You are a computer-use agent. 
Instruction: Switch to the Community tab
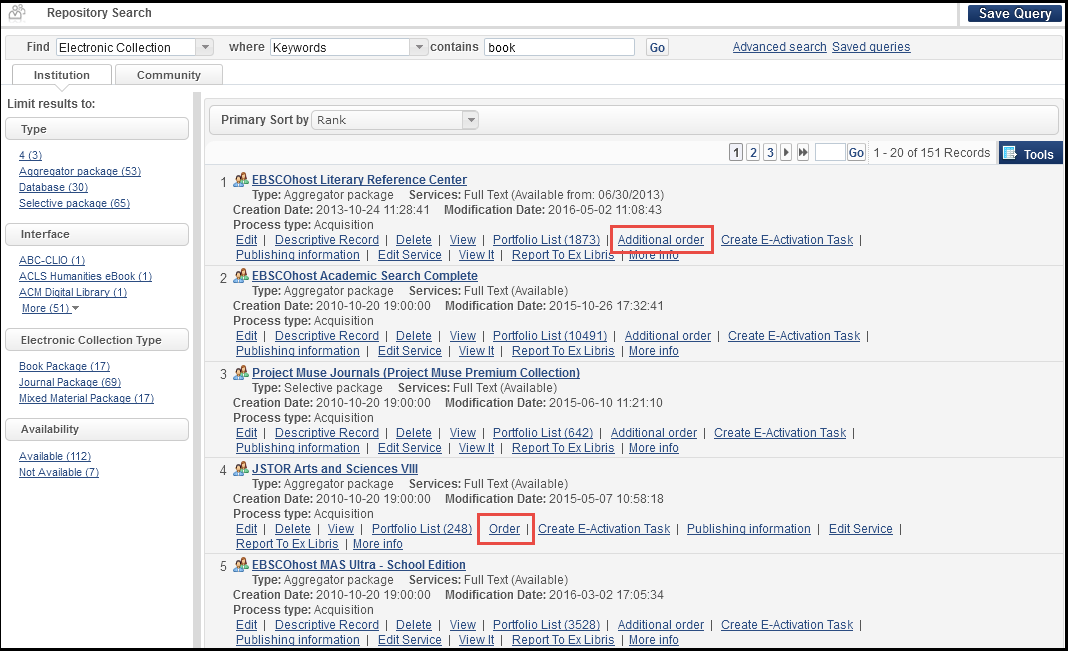(169, 75)
